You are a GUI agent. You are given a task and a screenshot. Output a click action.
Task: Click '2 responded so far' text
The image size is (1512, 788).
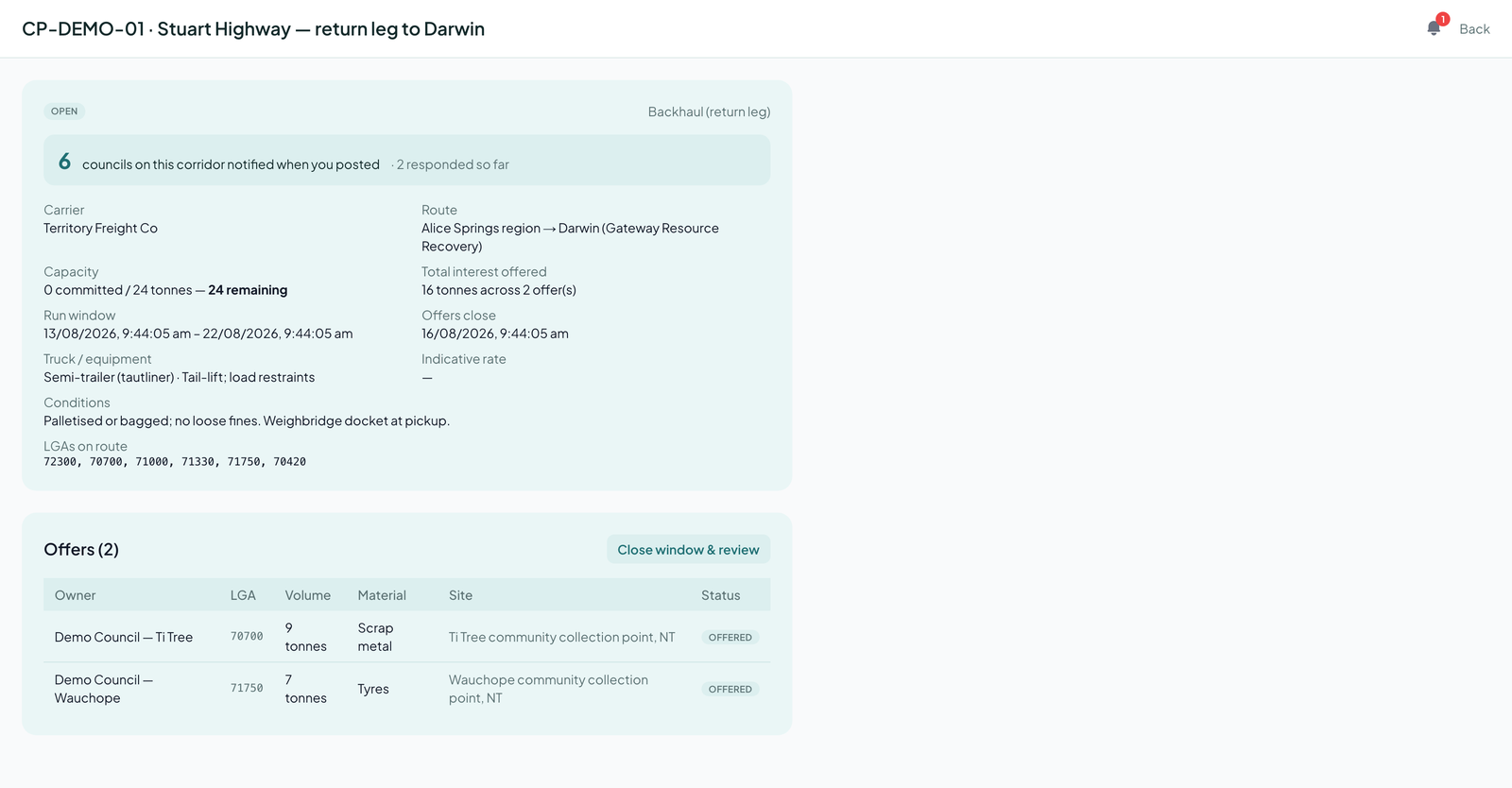pos(453,164)
